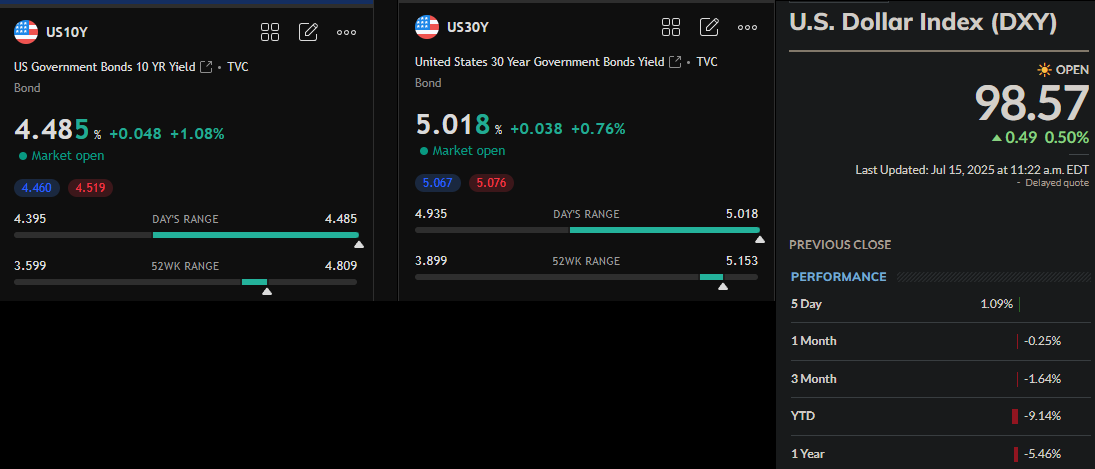Click the +1.08% change on US10Y
The image size is (1095, 469).
(197, 134)
